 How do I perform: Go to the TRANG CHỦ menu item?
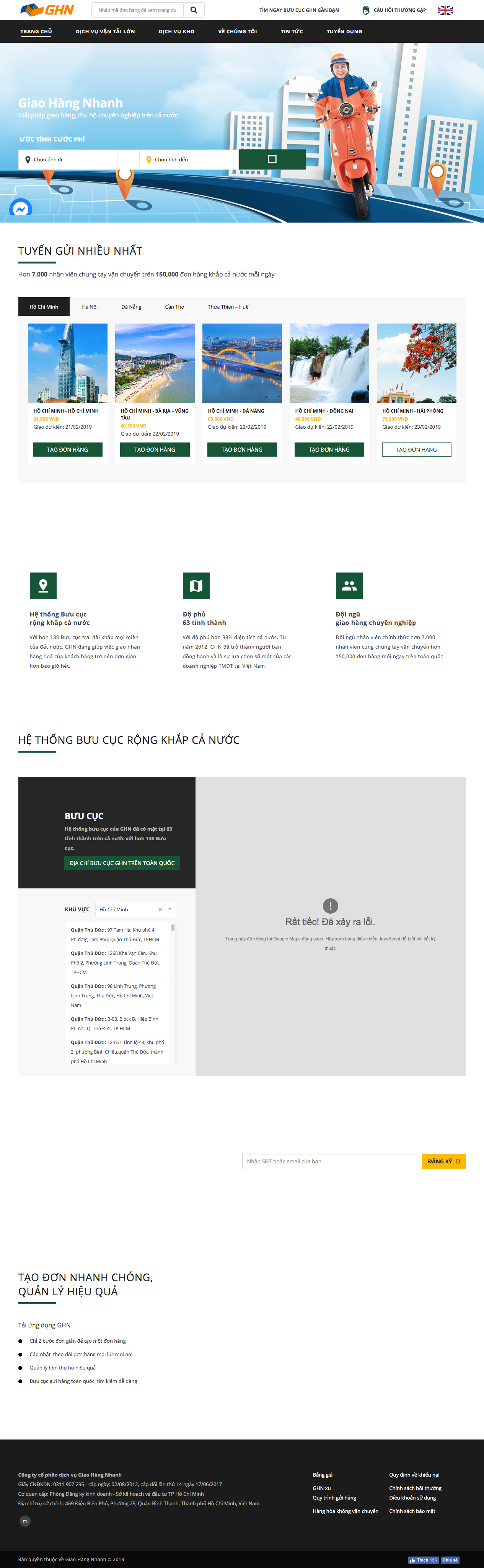[x=36, y=31]
